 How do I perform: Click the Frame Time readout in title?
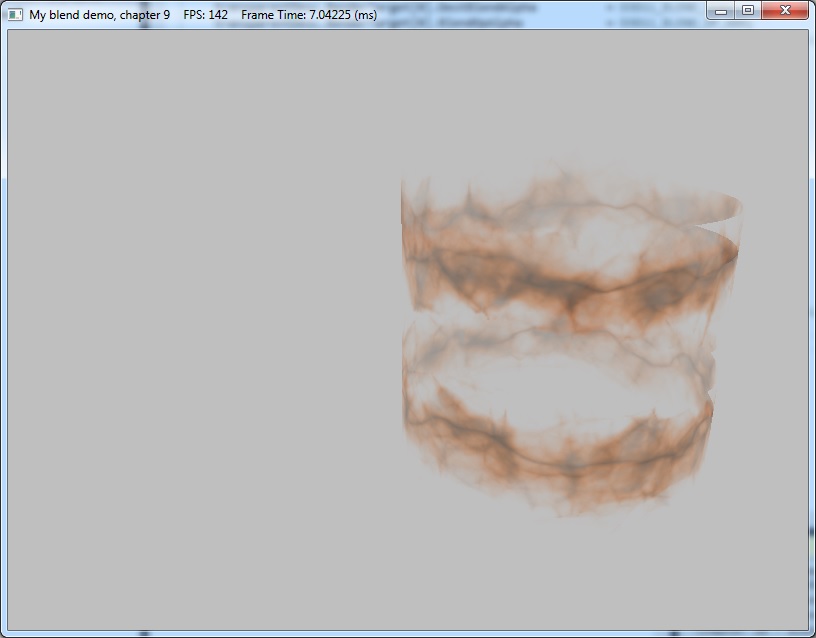pos(309,15)
